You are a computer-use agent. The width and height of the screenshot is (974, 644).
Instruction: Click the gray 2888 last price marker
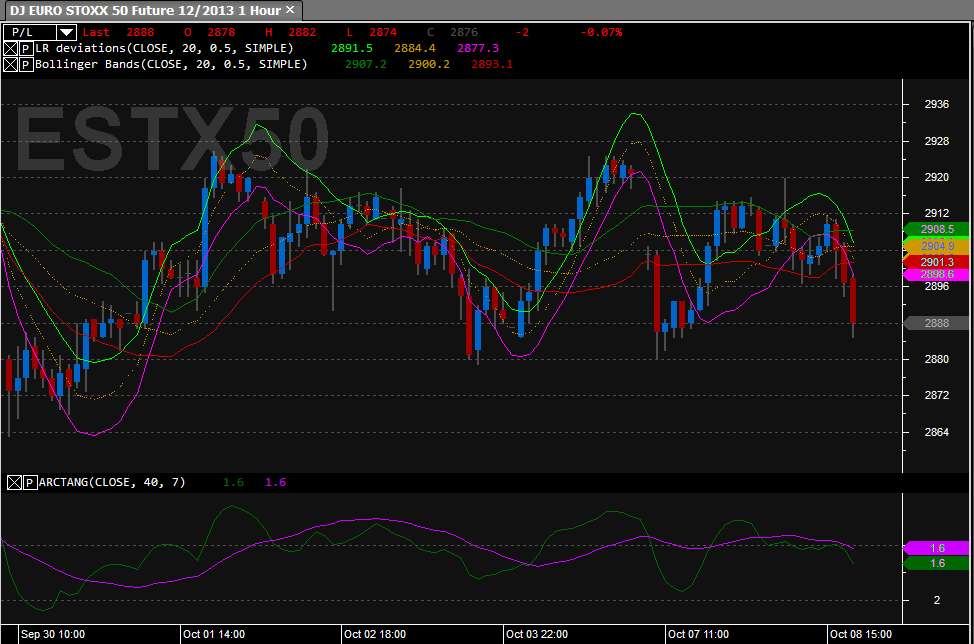[x=936, y=323]
